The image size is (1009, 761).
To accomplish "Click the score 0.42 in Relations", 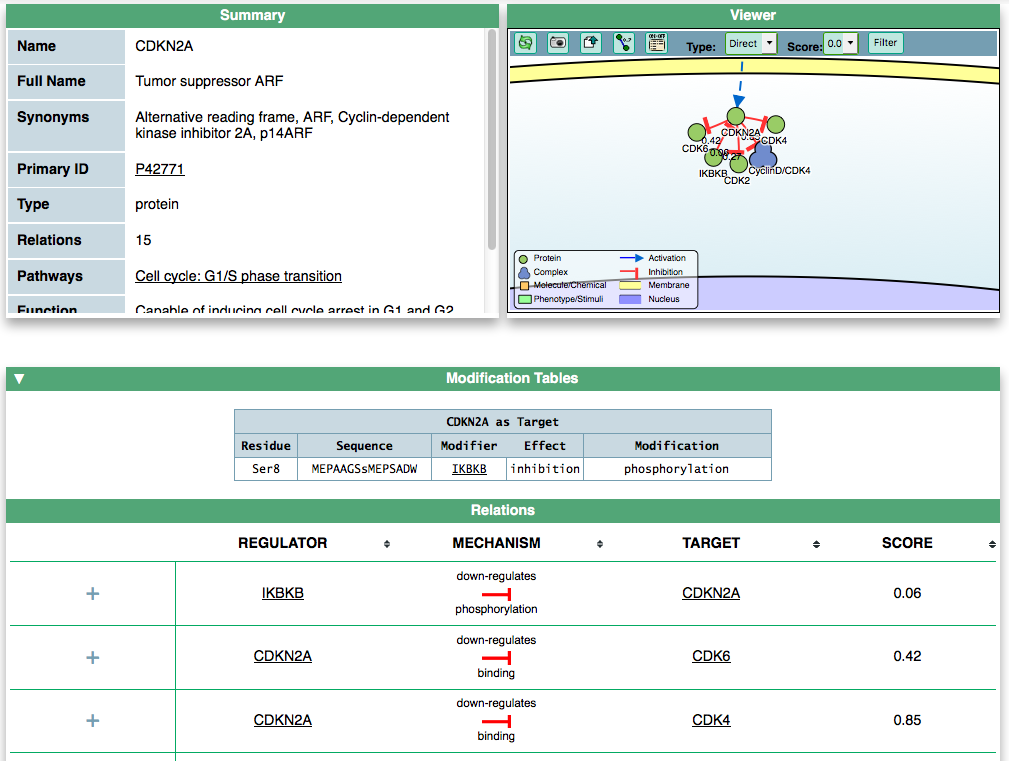I will pos(907,656).
